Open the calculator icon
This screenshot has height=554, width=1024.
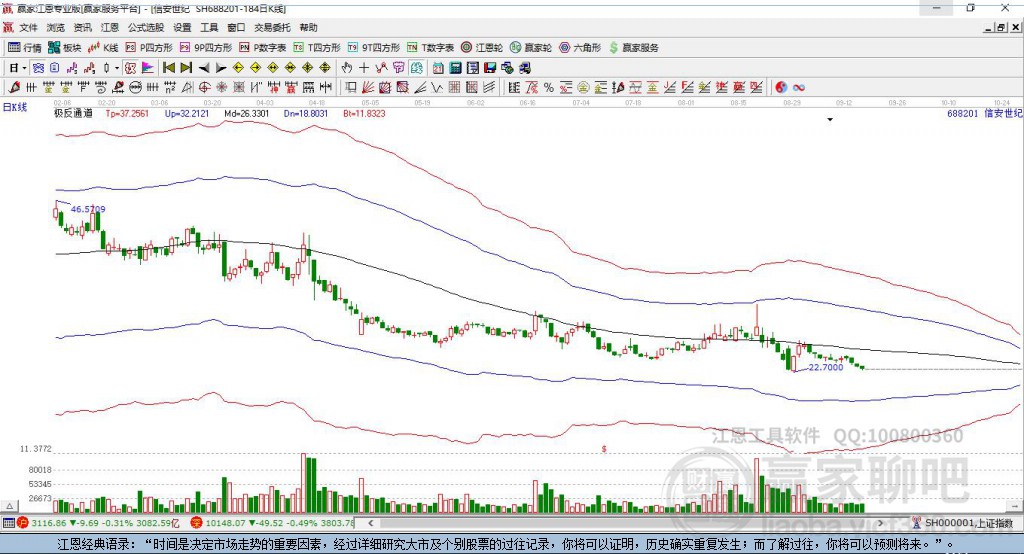click(455, 68)
